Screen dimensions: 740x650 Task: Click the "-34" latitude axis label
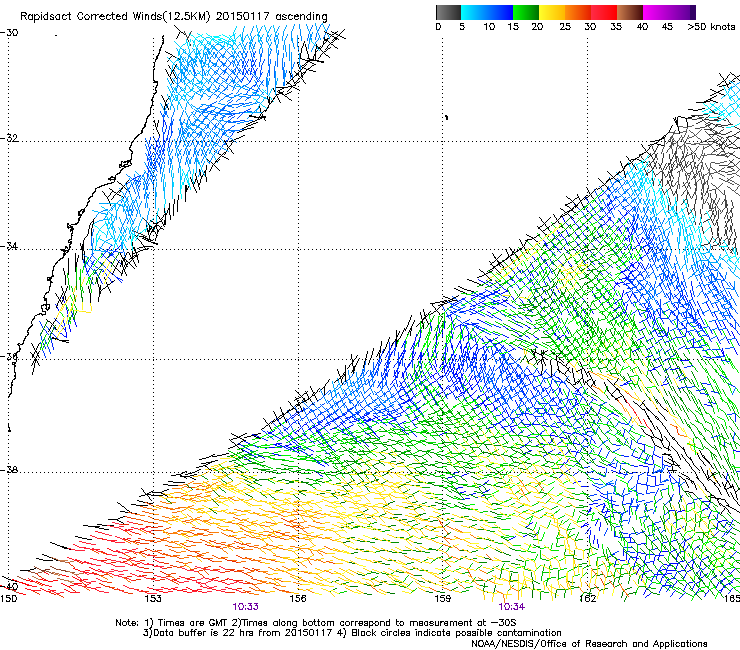coord(9,246)
